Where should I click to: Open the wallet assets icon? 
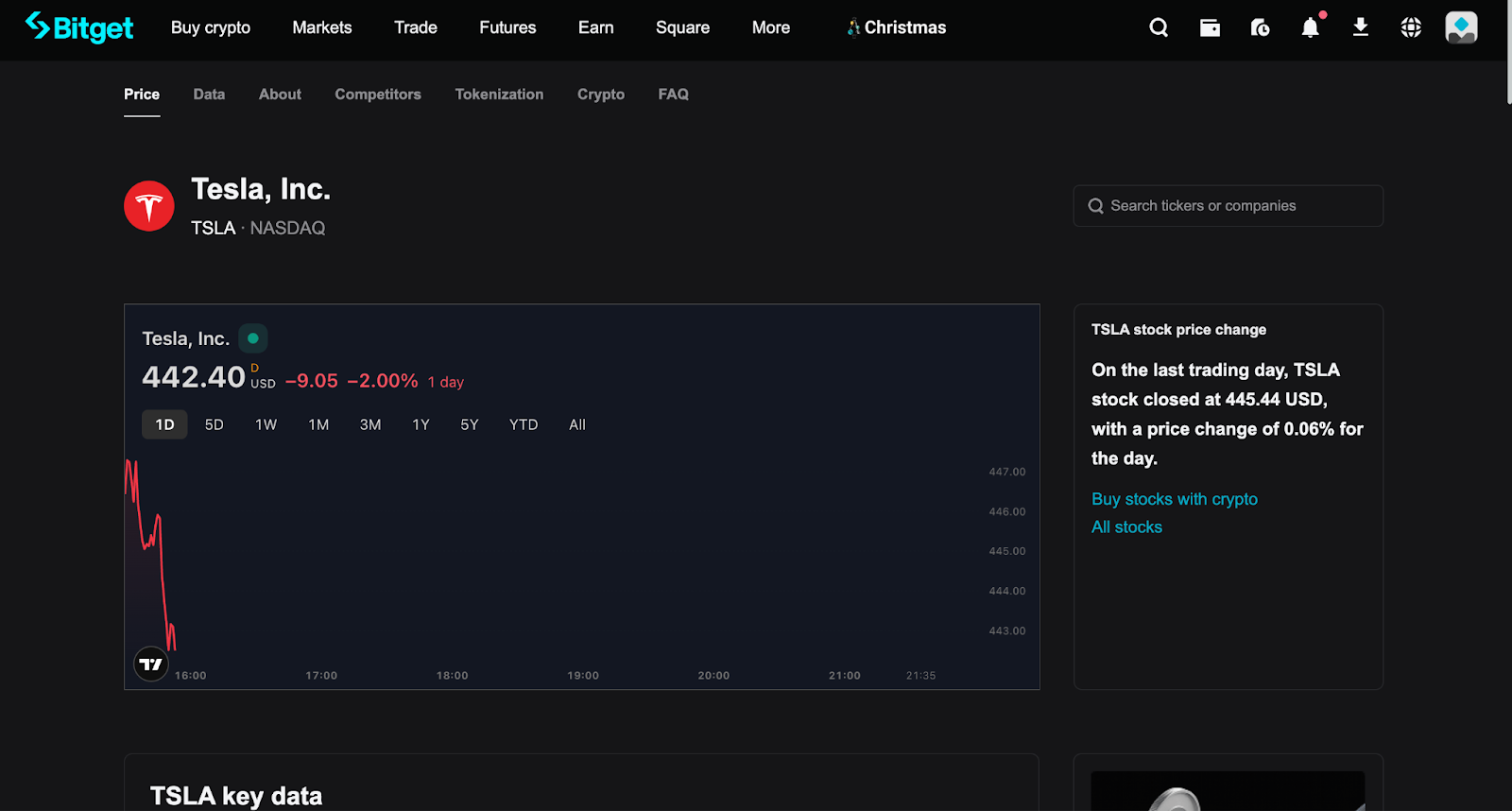tap(1210, 27)
